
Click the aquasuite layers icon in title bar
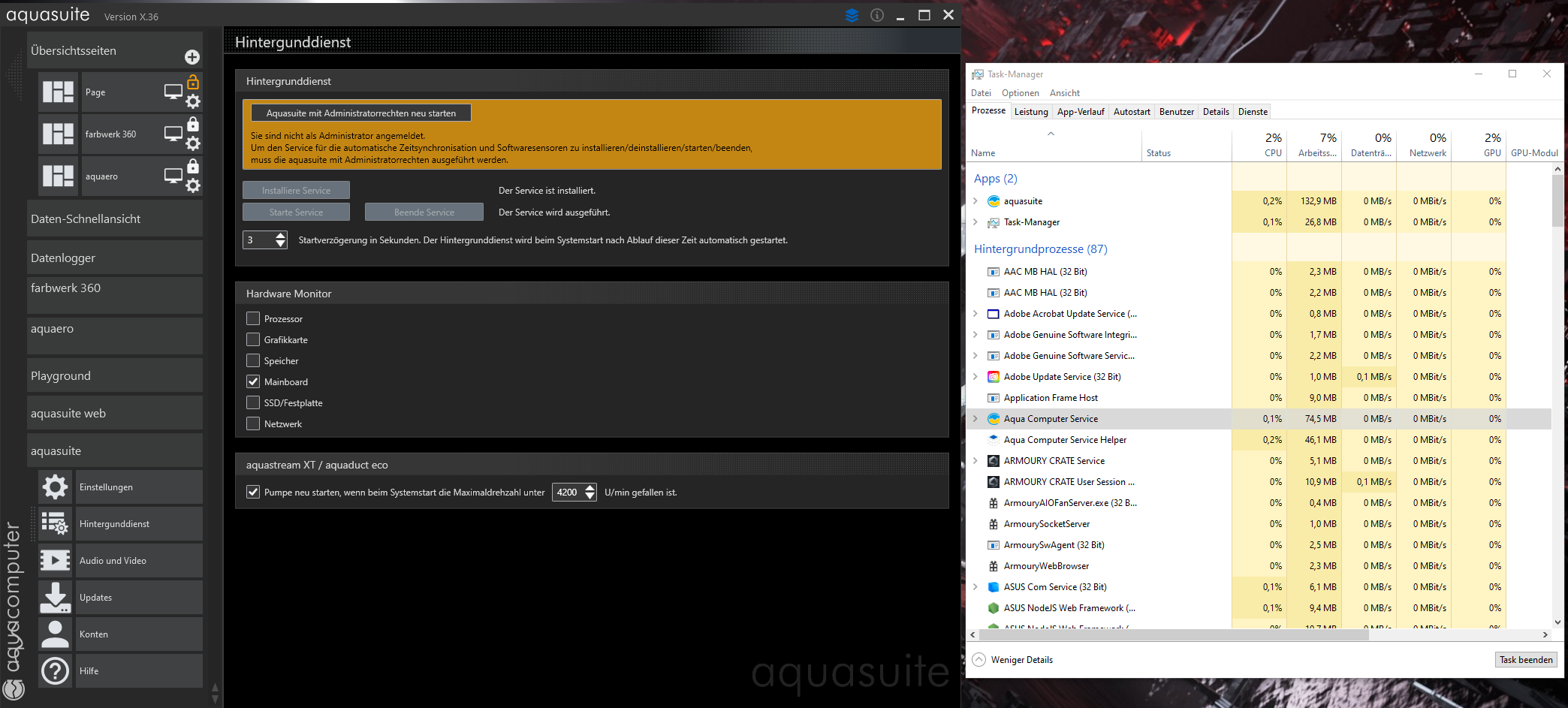[852, 15]
